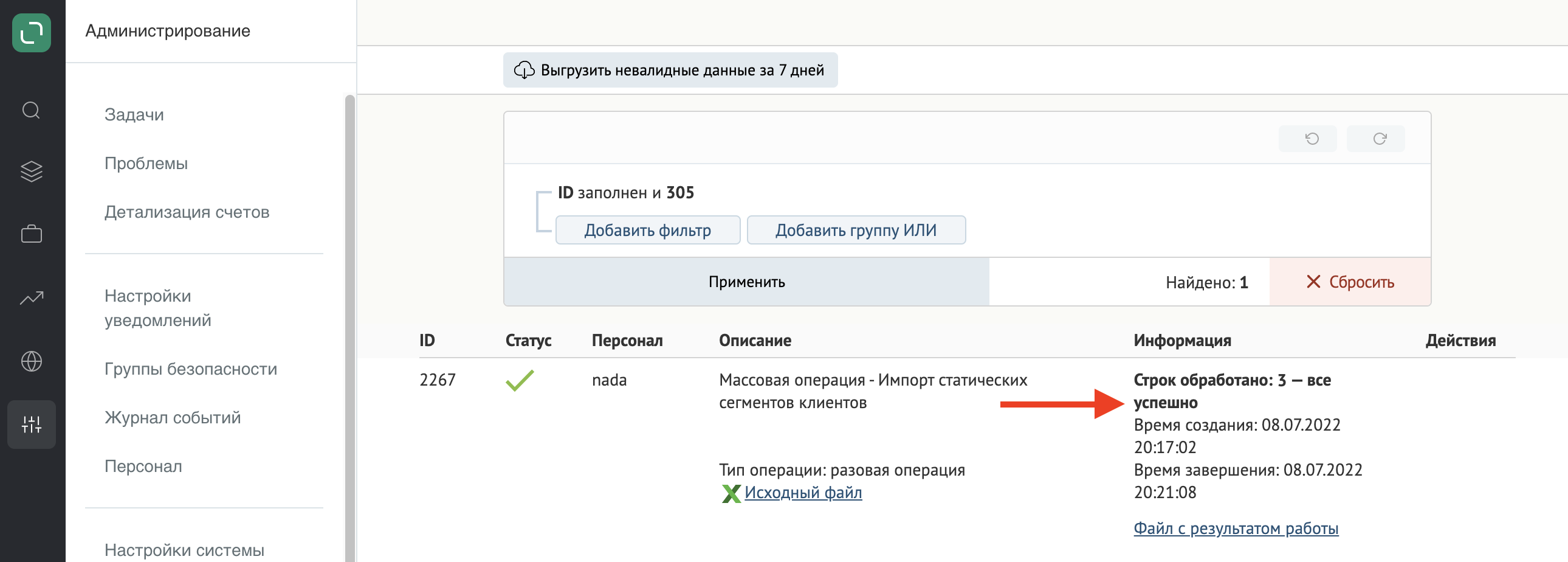Open the trend chart sidebar icon
Viewport: 1568px width, 562px height.
click(32, 298)
